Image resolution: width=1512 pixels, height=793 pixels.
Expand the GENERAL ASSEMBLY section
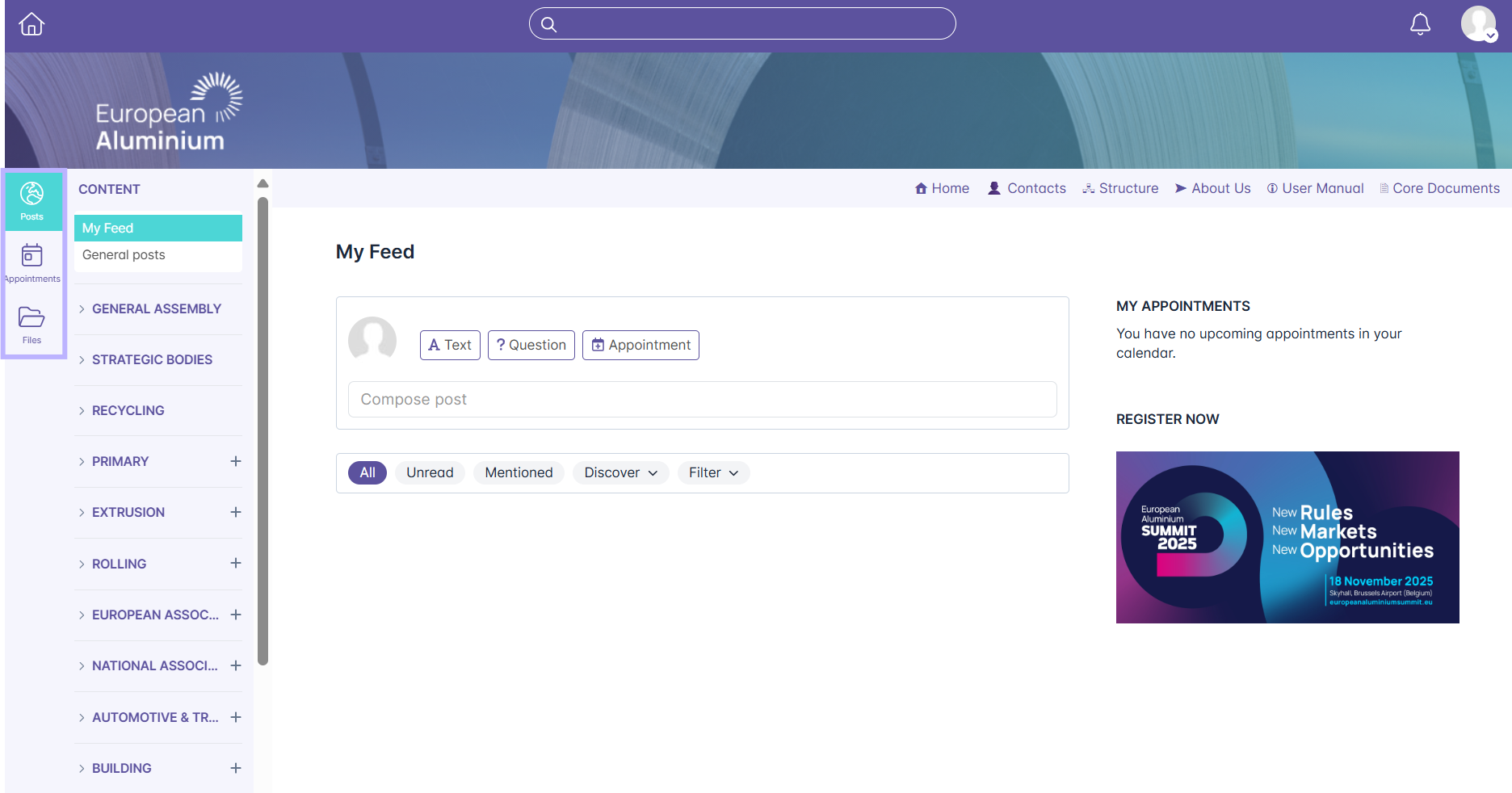pyautogui.click(x=156, y=308)
